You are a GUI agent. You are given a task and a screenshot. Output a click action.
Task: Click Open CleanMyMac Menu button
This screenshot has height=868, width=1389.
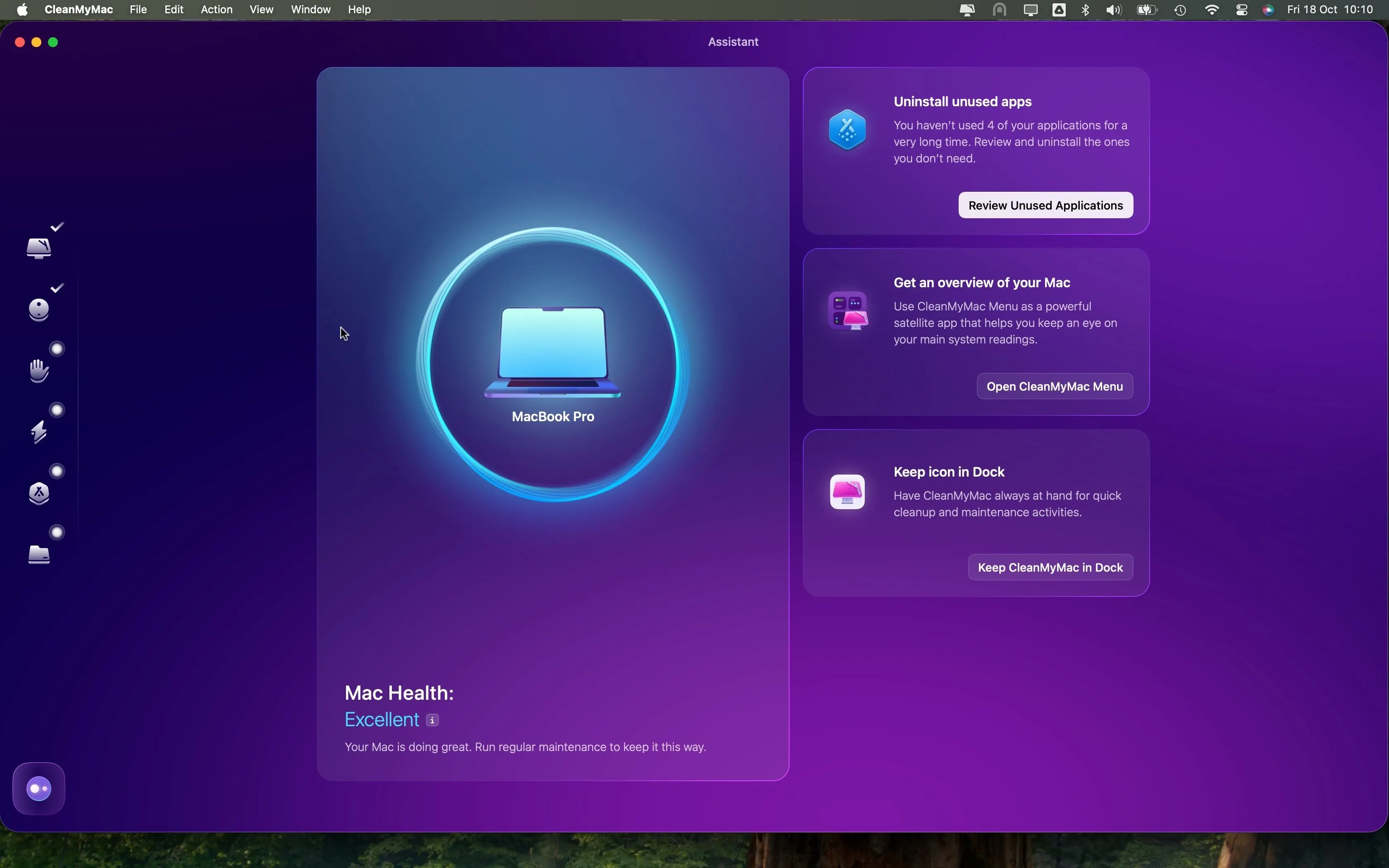click(x=1055, y=386)
